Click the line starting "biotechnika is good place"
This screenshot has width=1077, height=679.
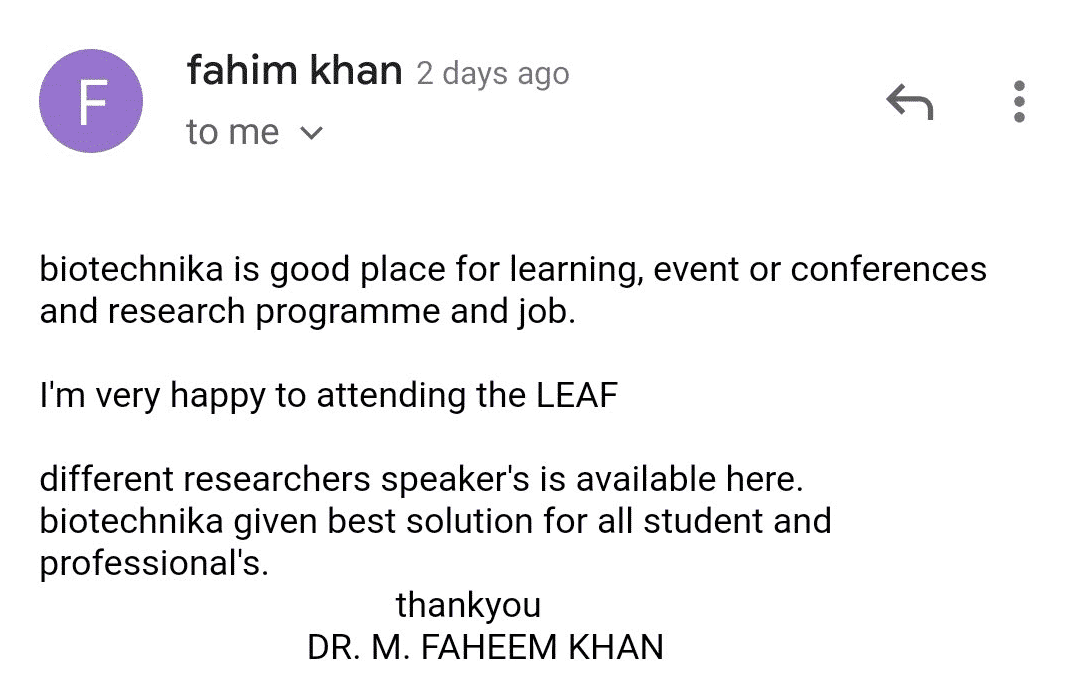click(512, 270)
